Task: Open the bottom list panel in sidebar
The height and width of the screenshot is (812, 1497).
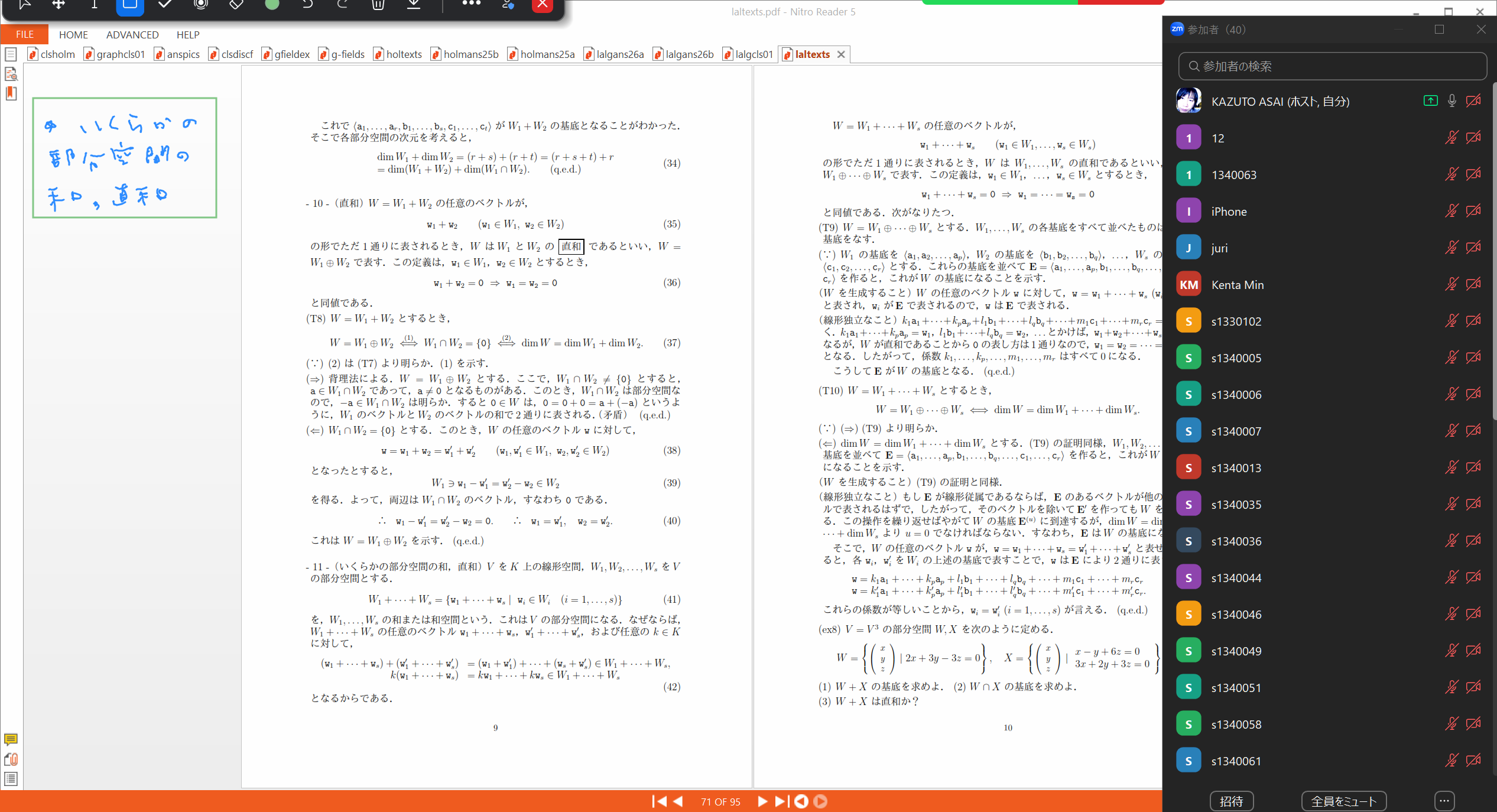Action: (11, 779)
